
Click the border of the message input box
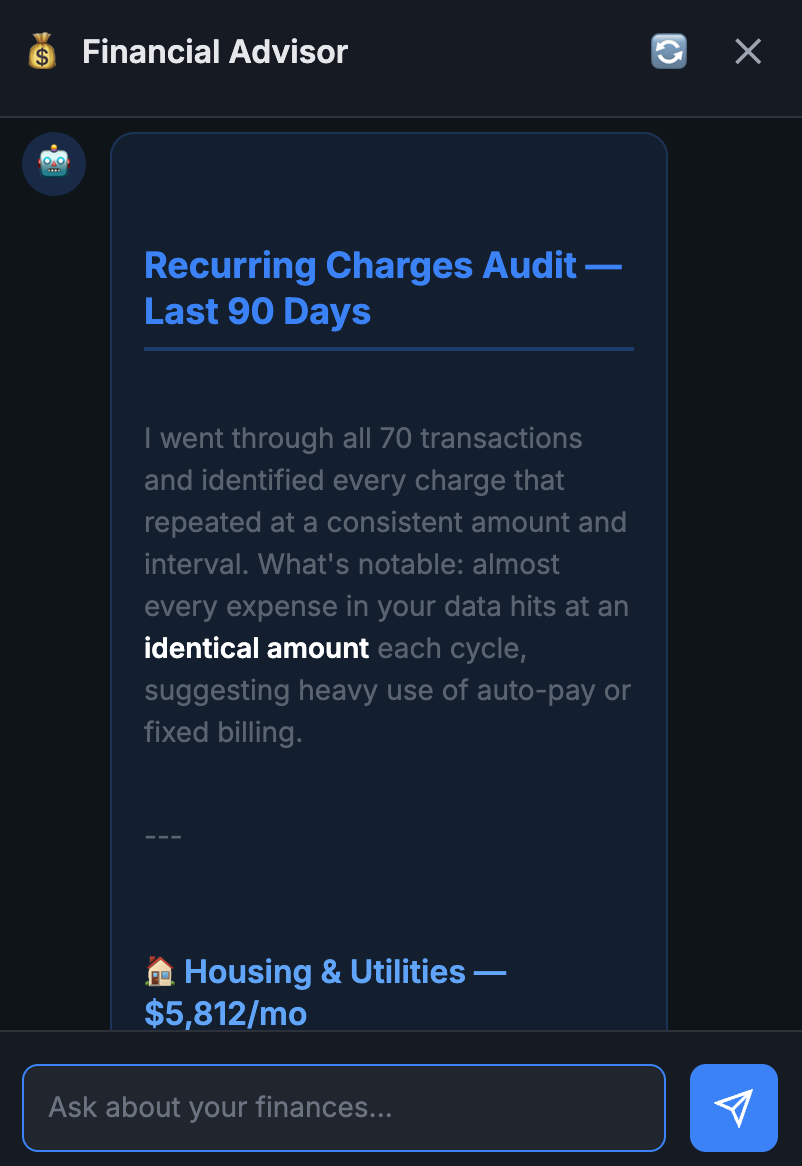pyautogui.click(x=343, y=1070)
